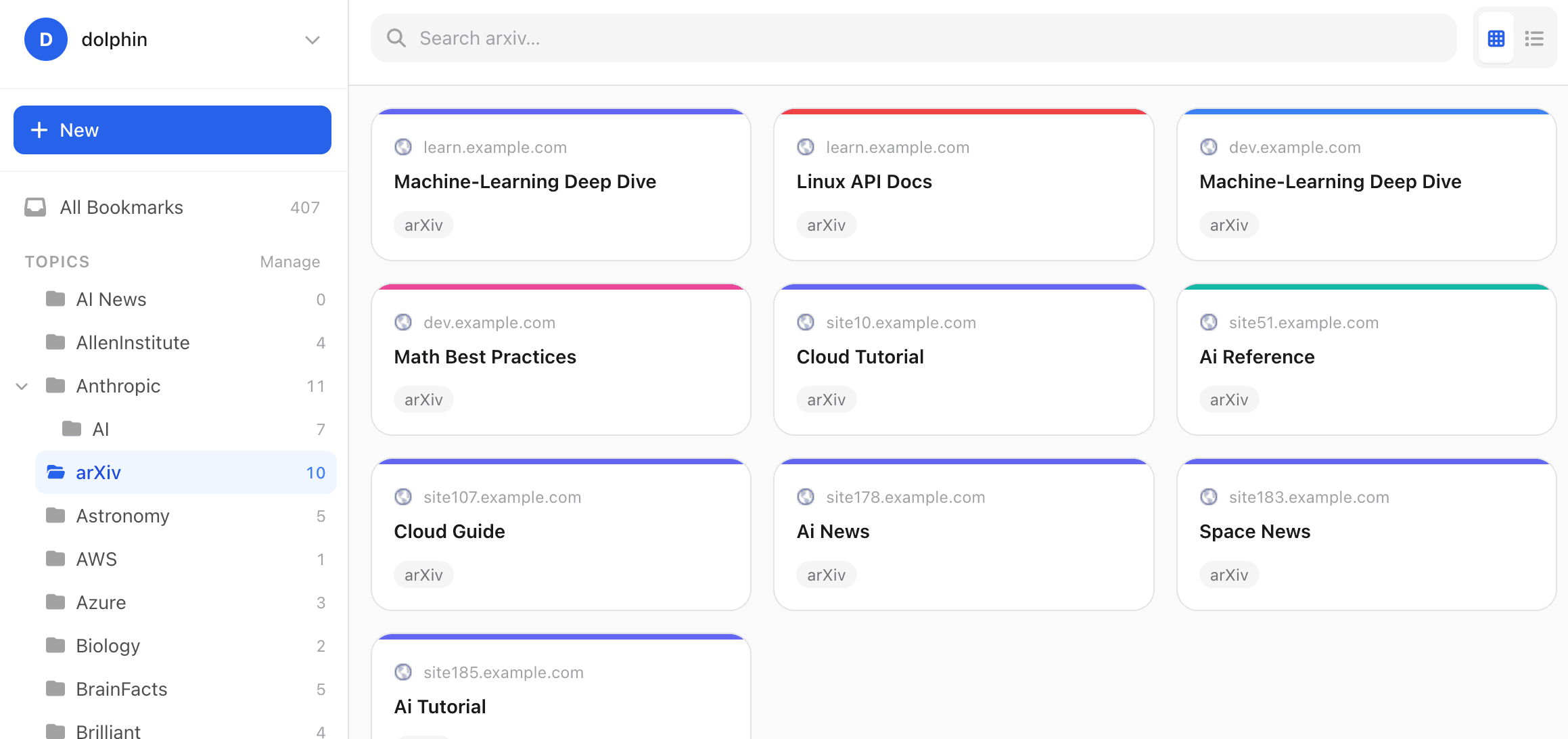Image resolution: width=1568 pixels, height=739 pixels.
Task: Select the AllenInstitute topic
Action: pyautogui.click(x=186, y=343)
